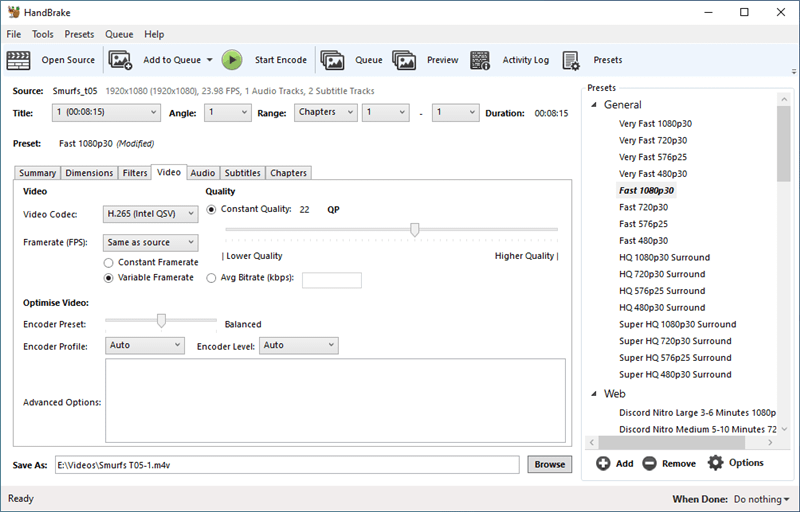This screenshot has width=800, height=512.
Task: Select the Fast 720p30 preset
Action: (643, 208)
